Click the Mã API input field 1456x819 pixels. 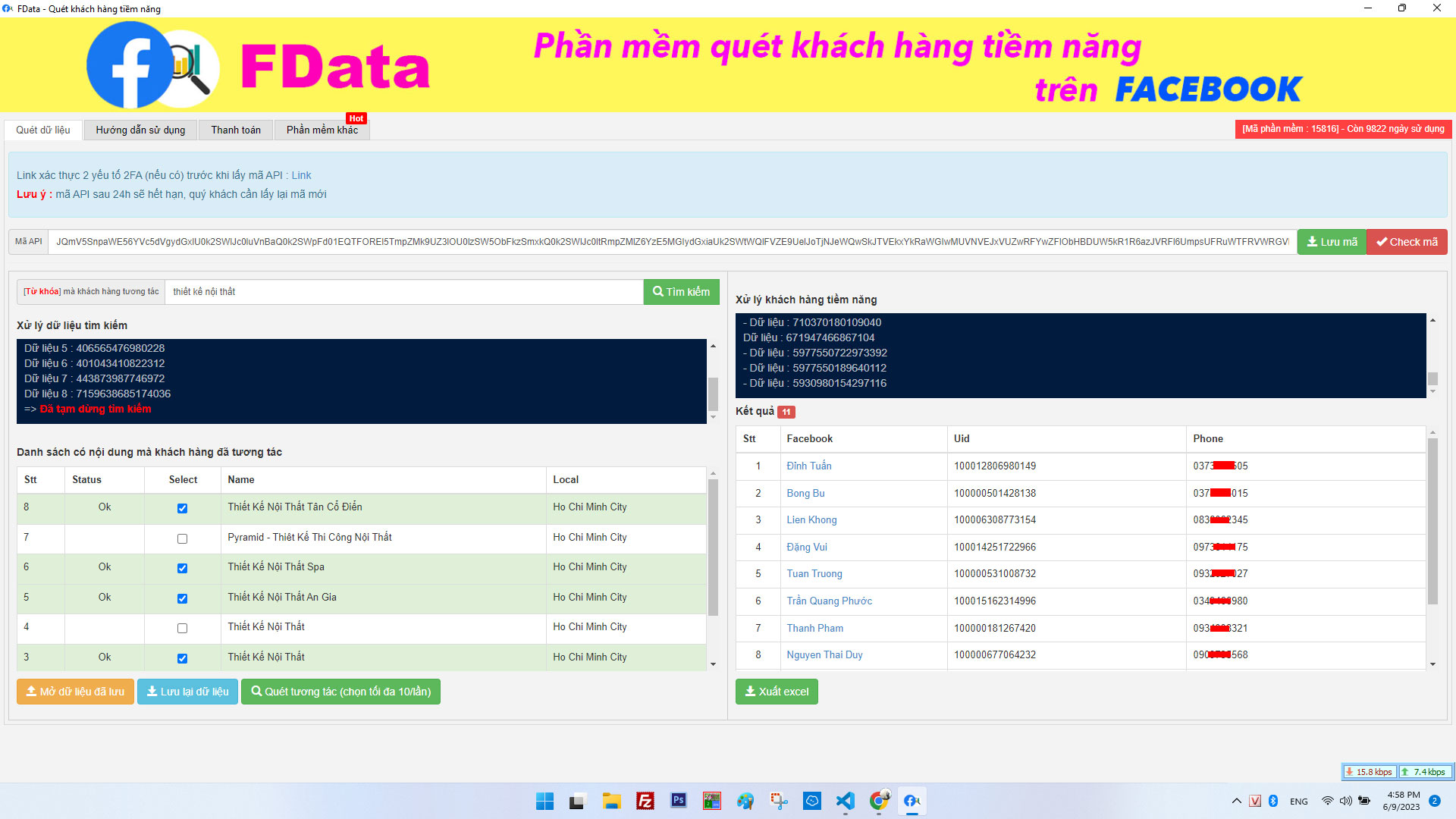point(672,242)
